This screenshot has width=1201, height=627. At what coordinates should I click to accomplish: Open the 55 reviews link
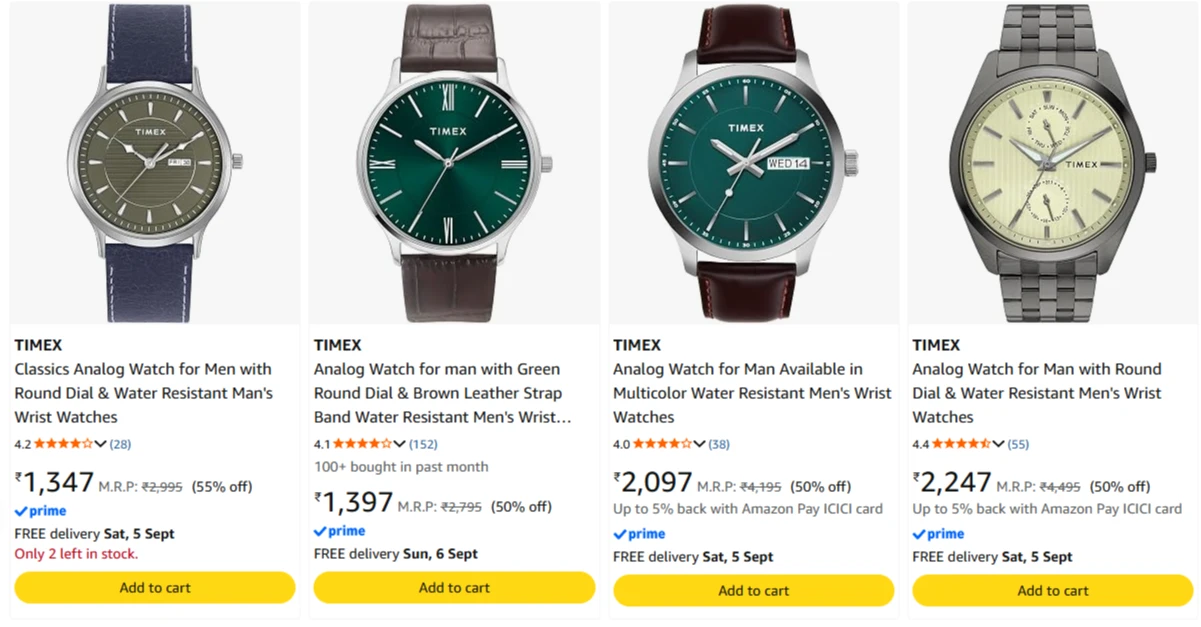[x=1018, y=444]
